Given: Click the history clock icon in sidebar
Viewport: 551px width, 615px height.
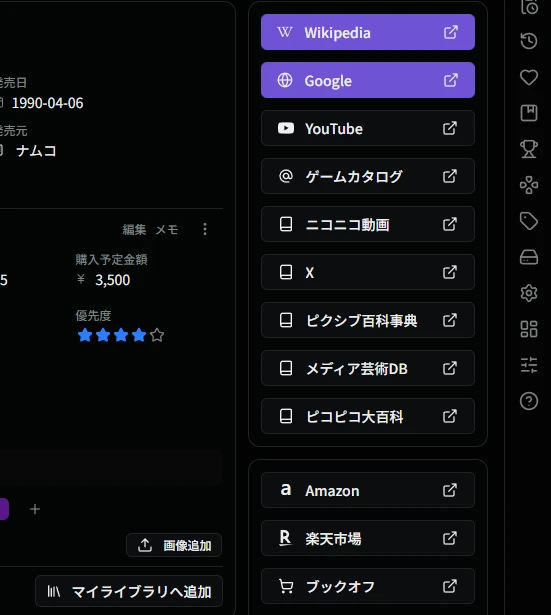Looking at the screenshot, I should [x=529, y=41].
